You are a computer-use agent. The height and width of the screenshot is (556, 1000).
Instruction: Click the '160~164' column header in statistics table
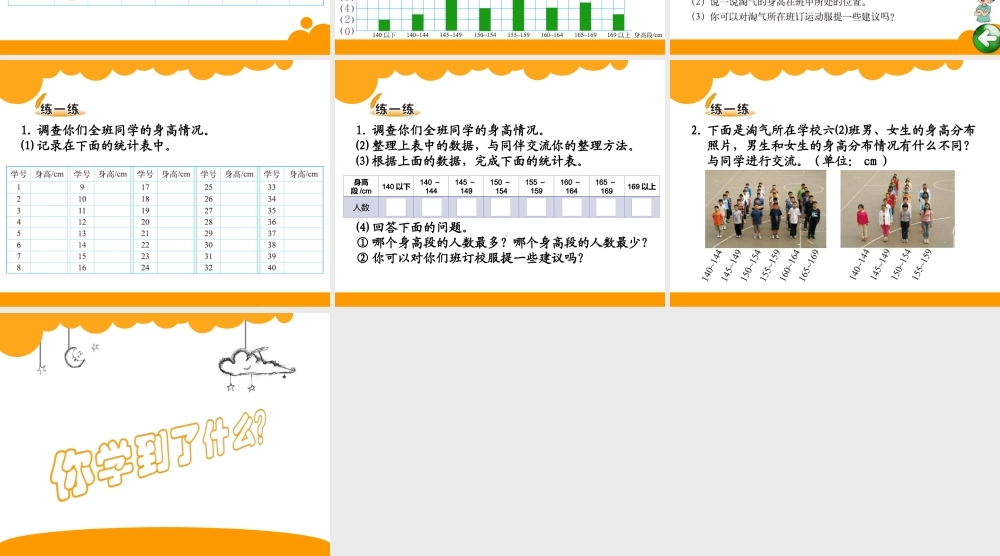coord(571,186)
